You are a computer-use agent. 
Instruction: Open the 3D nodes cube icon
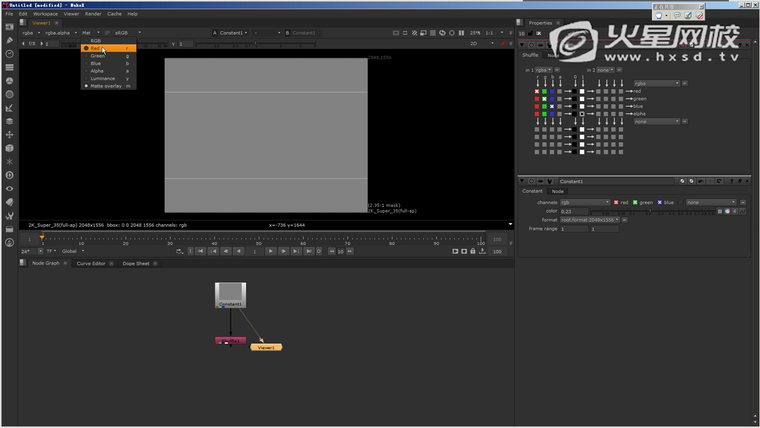pyautogui.click(x=9, y=148)
